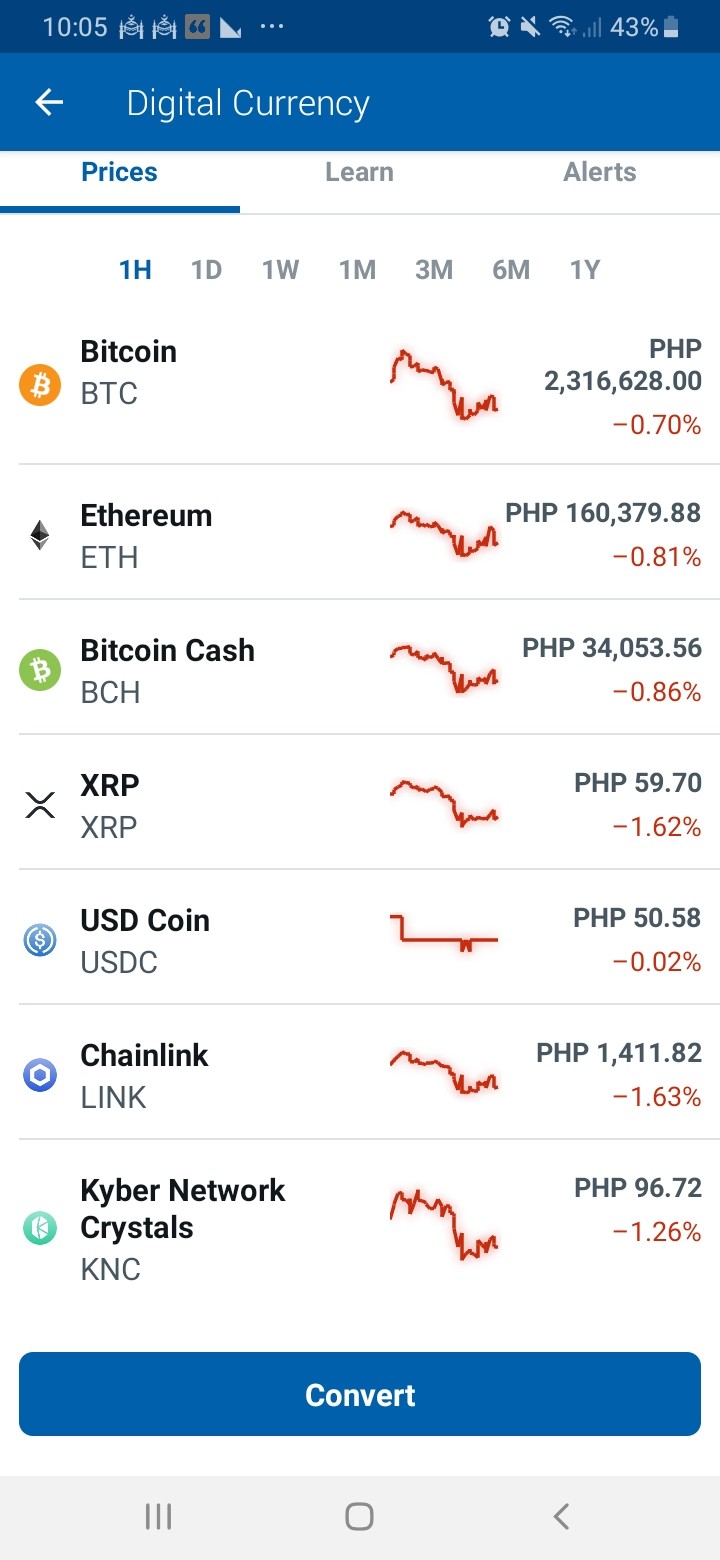Open Android recent apps button

158,1517
